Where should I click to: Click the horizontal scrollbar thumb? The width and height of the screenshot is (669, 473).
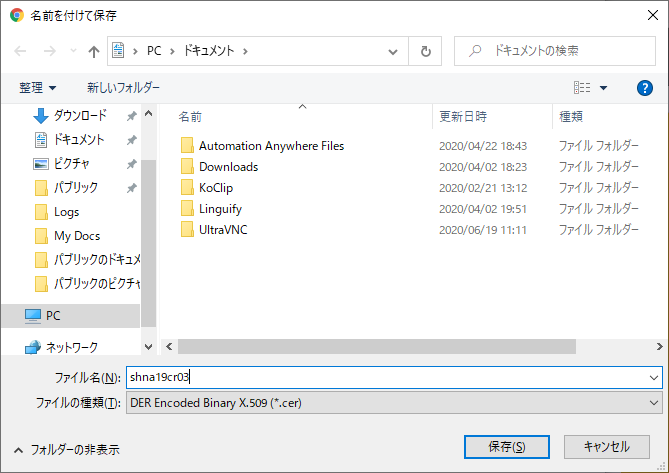377,346
